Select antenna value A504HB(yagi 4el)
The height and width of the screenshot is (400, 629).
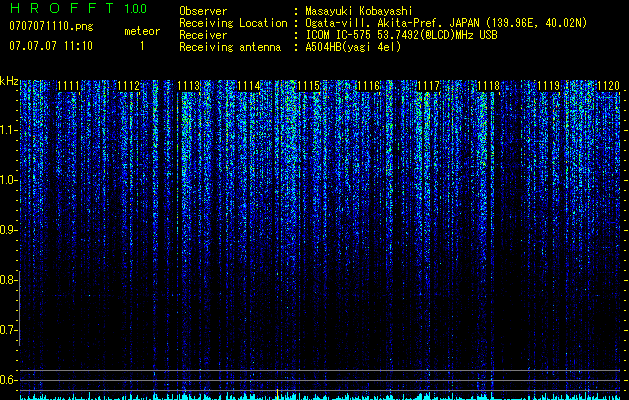coord(353,47)
